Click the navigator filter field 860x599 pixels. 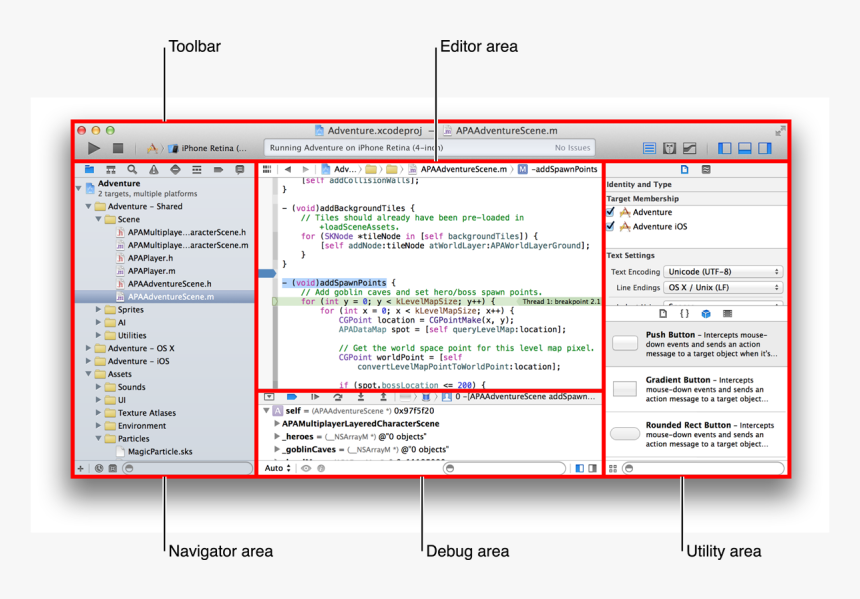pyautogui.click(x=187, y=468)
